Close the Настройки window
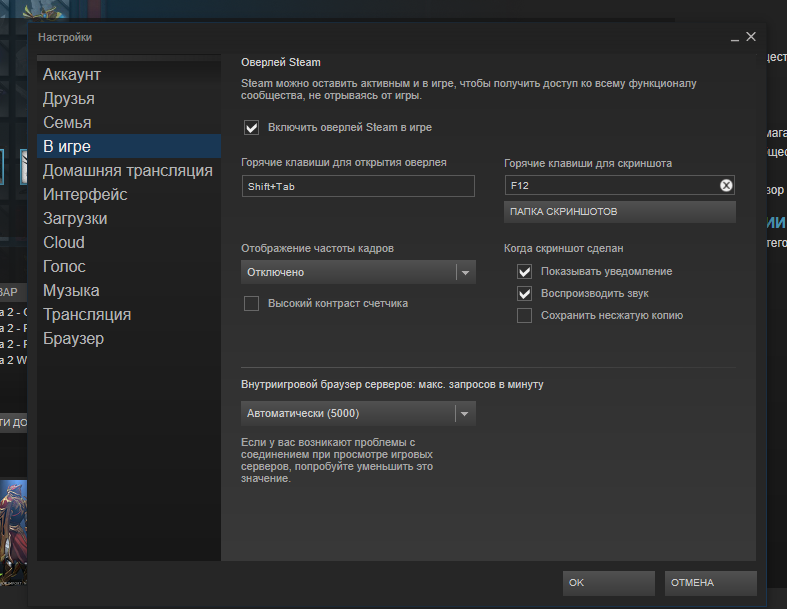Image resolution: width=787 pixels, height=609 pixels. [x=751, y=37]
